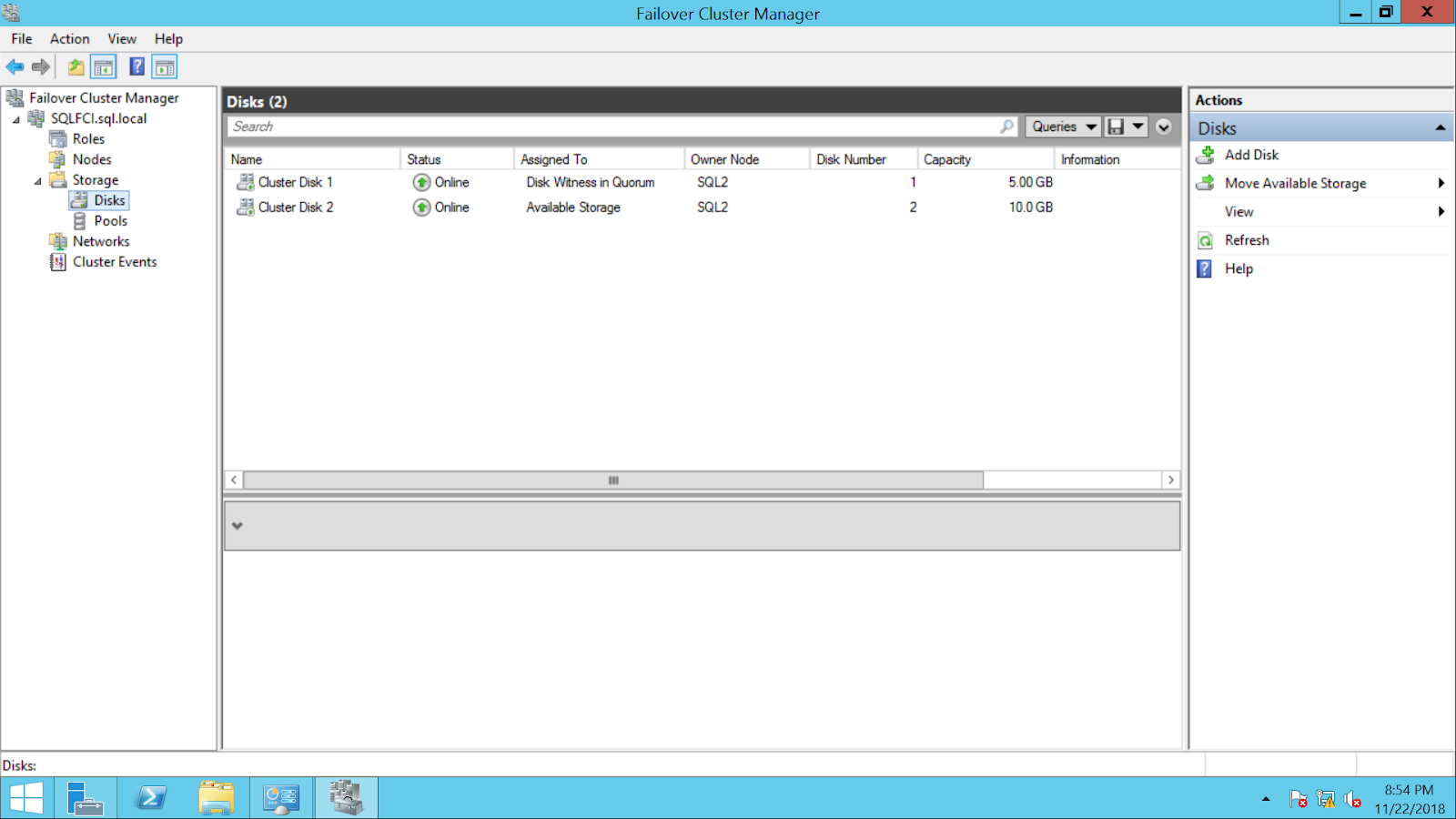Image resolution: width=1456 pixels, height=819 pixels.
Task: Select Nodes in the console tree
Action: (92, 159)
